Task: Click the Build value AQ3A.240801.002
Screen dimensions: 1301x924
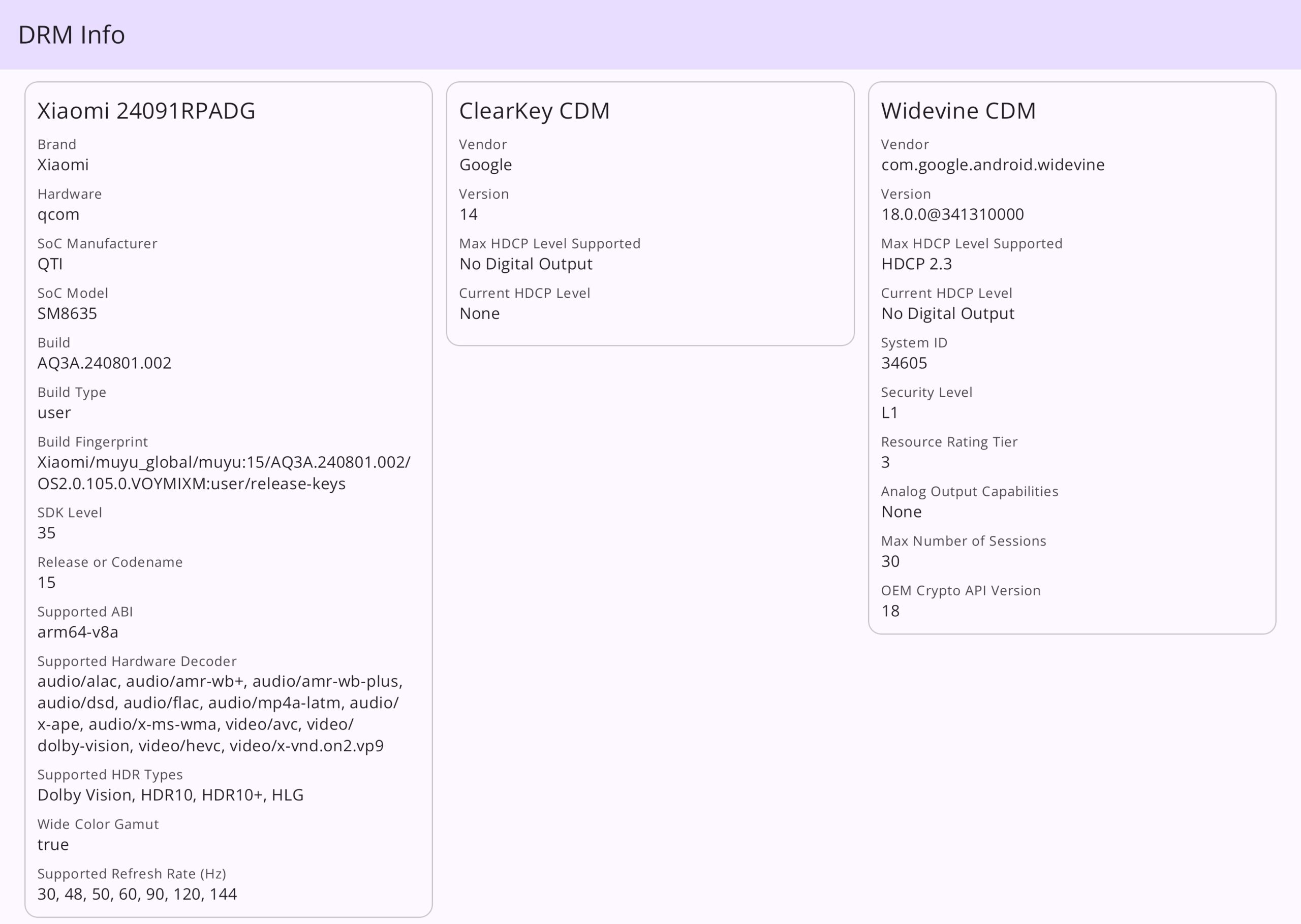Action: [x=104, y=363]
